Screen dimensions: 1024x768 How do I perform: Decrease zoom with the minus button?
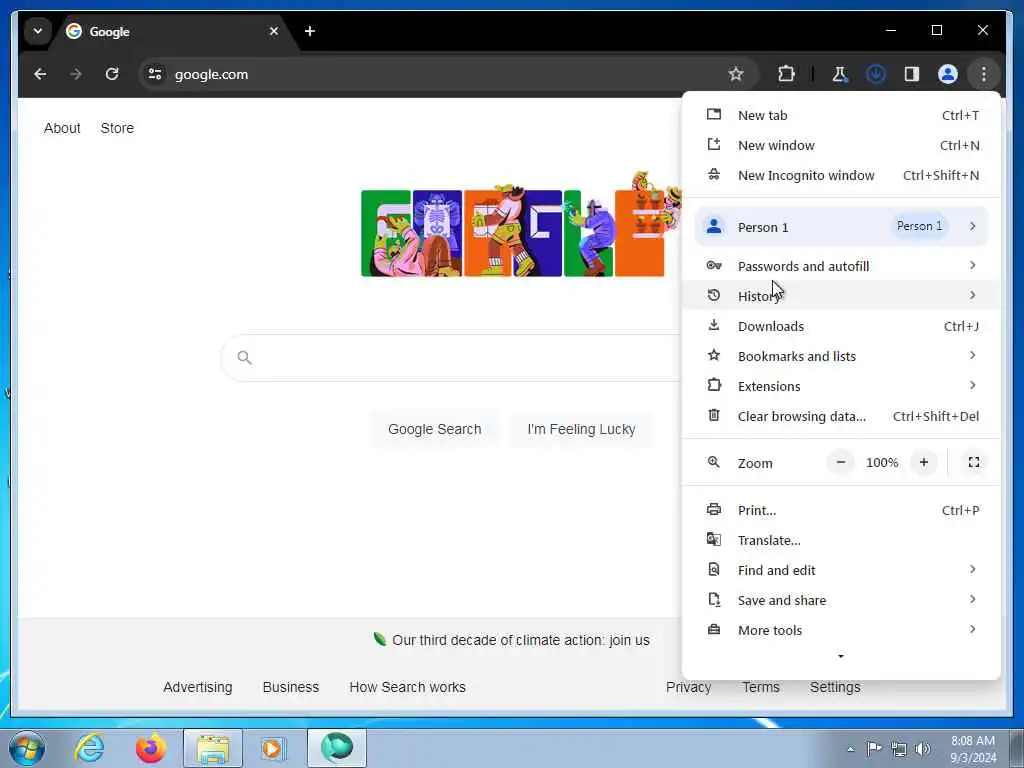click(x=840, y=462)
